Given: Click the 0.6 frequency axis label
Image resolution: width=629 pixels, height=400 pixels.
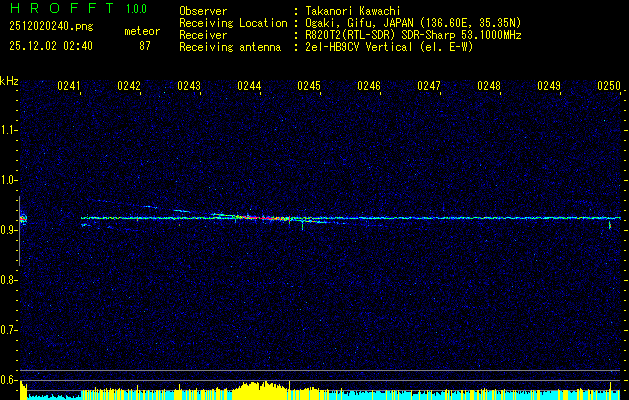Looking at the screenshot, I should (9, 380).
